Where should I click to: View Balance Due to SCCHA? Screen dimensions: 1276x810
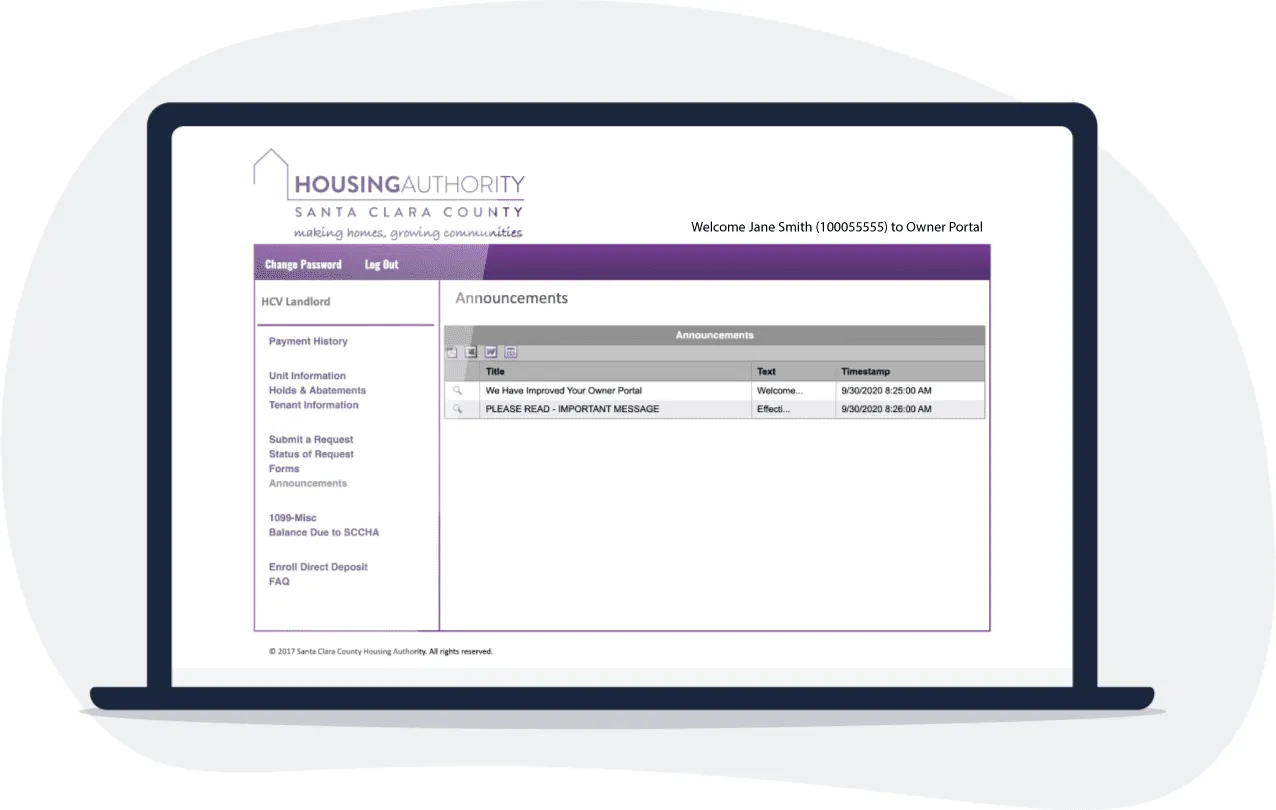324,533
